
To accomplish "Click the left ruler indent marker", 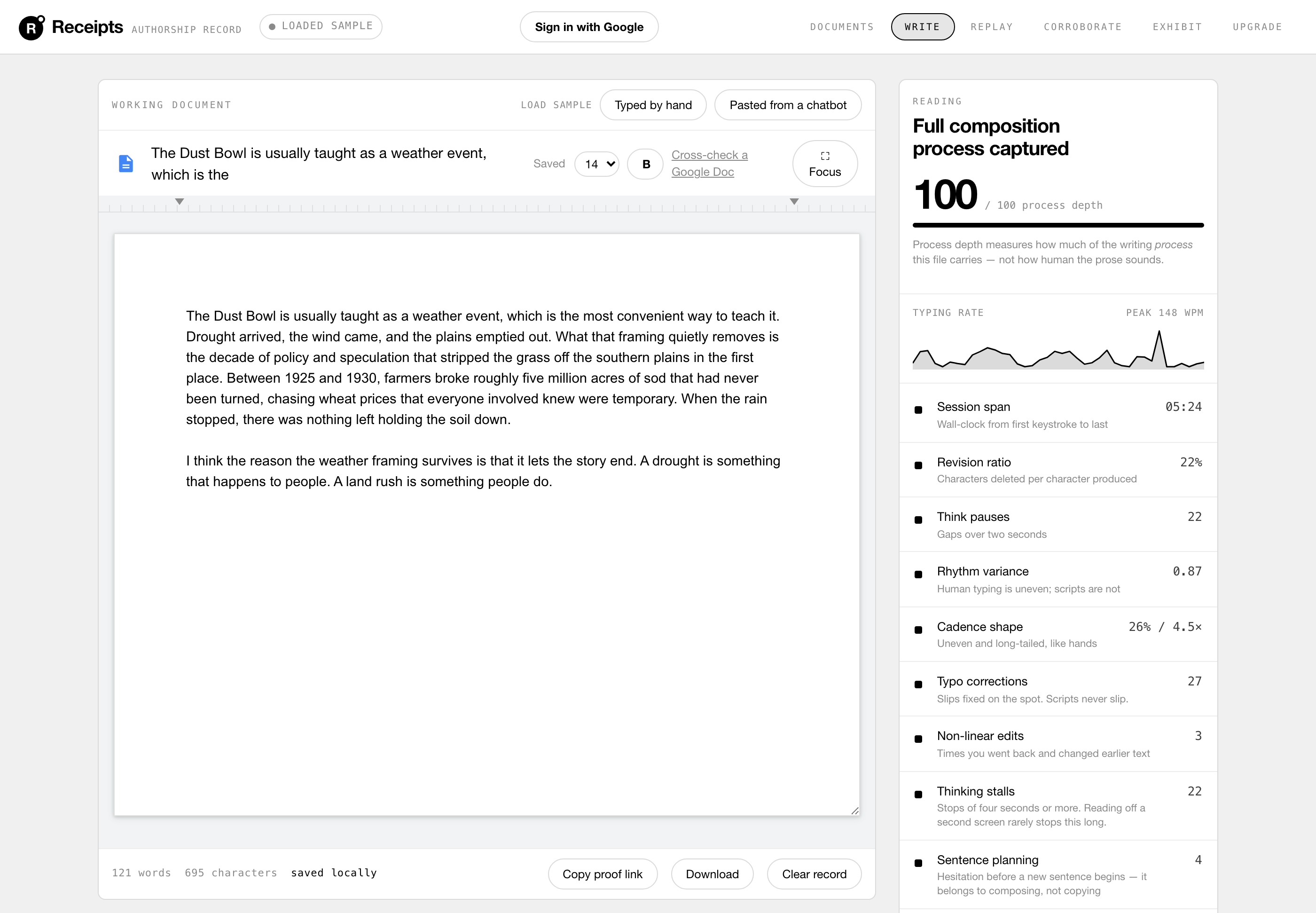I will (180, 201).
